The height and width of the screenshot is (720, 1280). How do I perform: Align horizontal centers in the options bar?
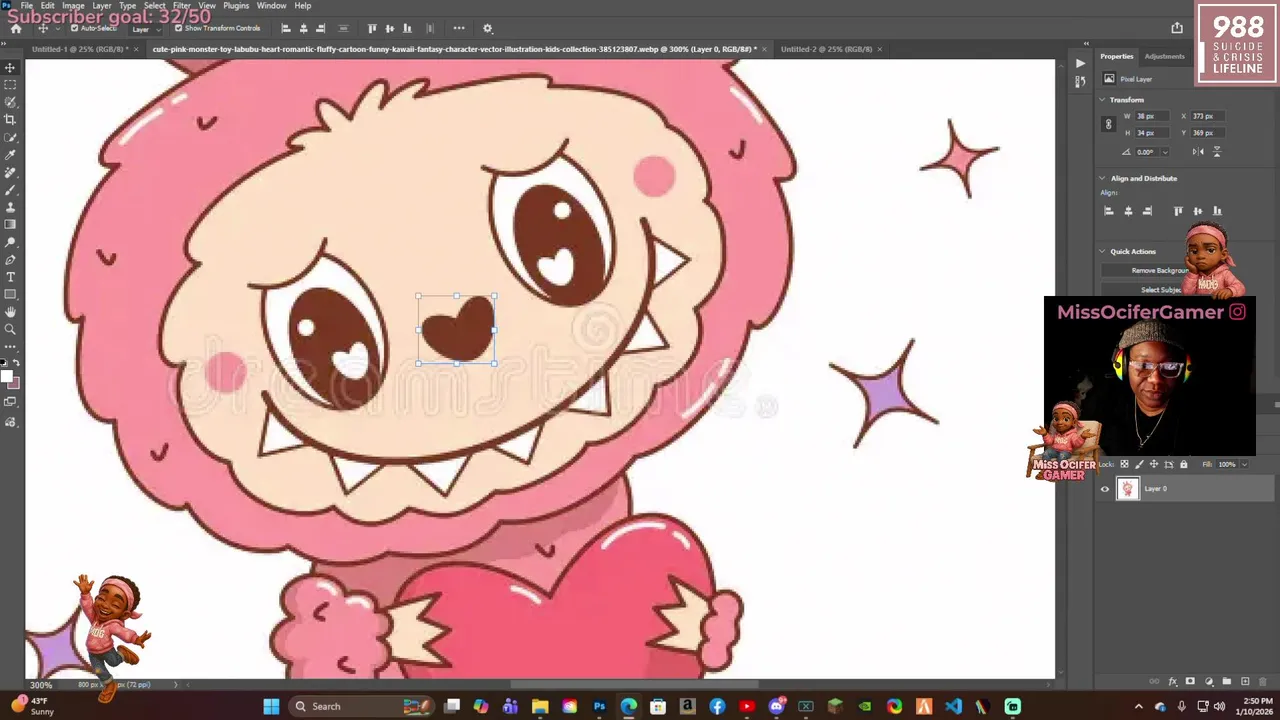tap(303, 28)
